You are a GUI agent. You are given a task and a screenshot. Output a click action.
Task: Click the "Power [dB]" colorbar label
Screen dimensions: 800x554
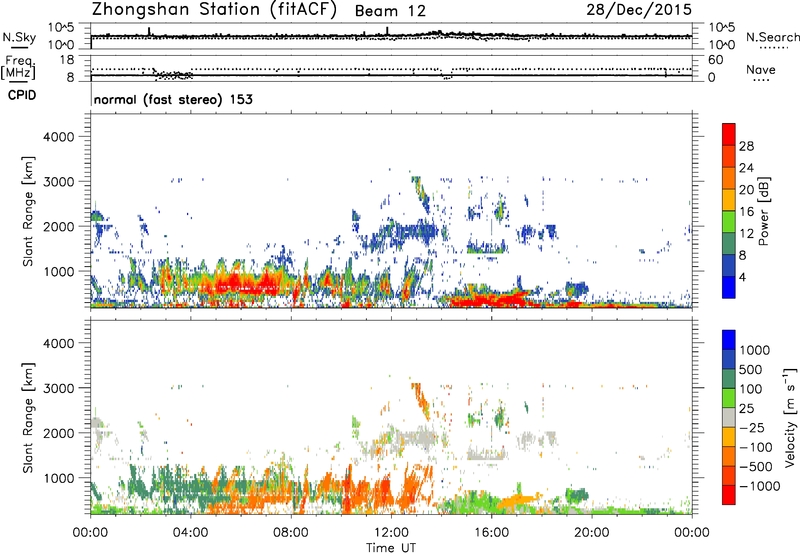(x=763, y=211)
